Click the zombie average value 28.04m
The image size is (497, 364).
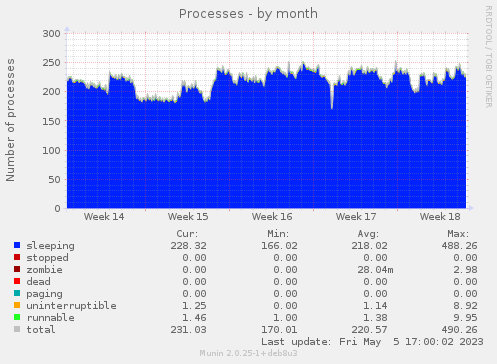tap(375, 270)
